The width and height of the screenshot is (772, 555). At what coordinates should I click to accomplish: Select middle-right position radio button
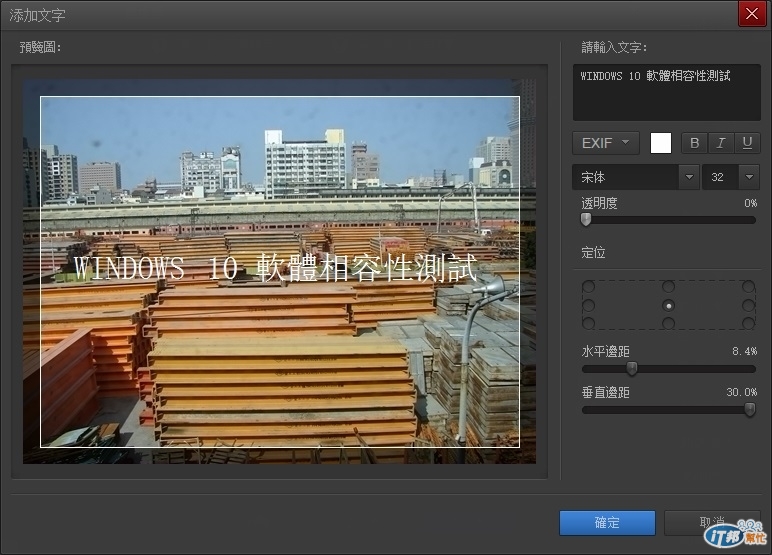click(748, 305)
